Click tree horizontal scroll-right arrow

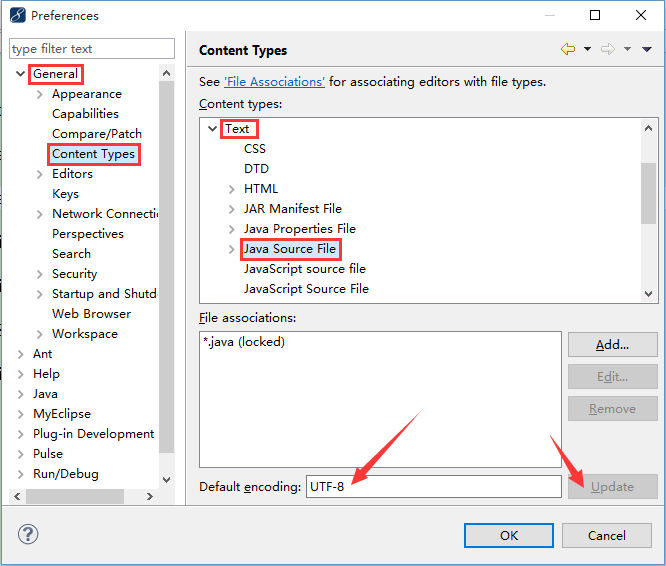pyautogui.click(x=149, y=496)
